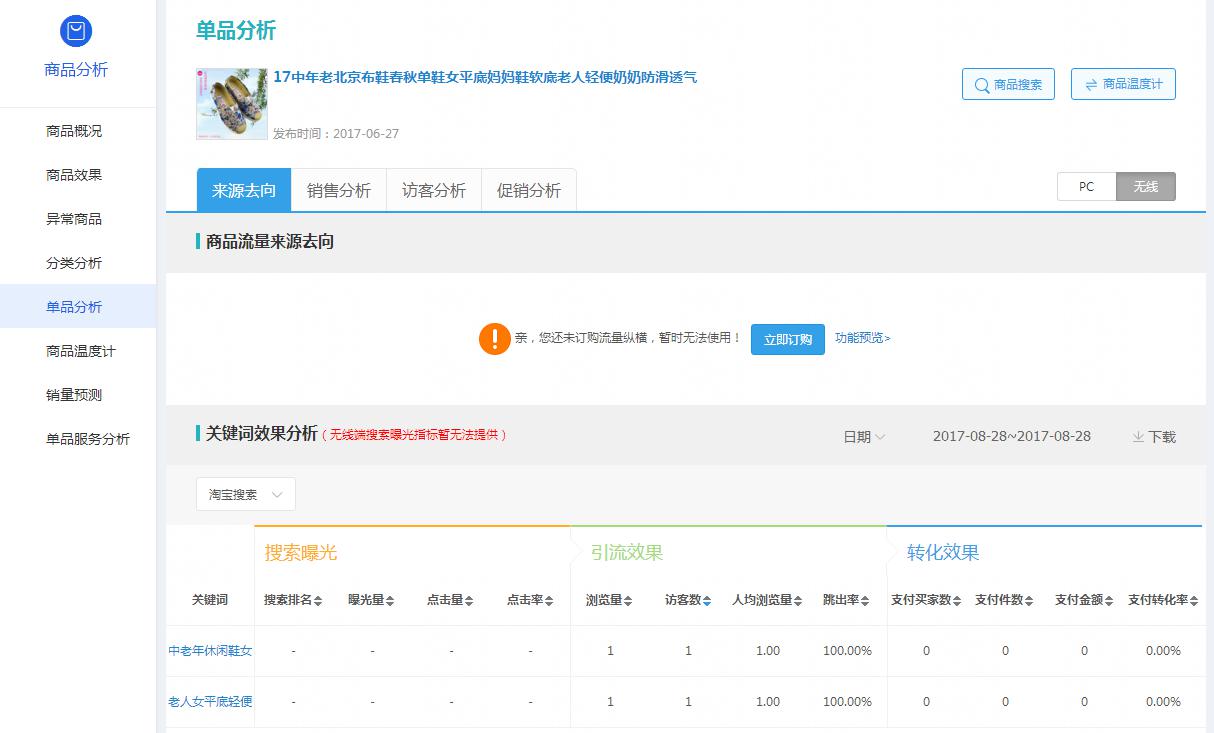Open the 销售分析 tab

click(338, 190)
